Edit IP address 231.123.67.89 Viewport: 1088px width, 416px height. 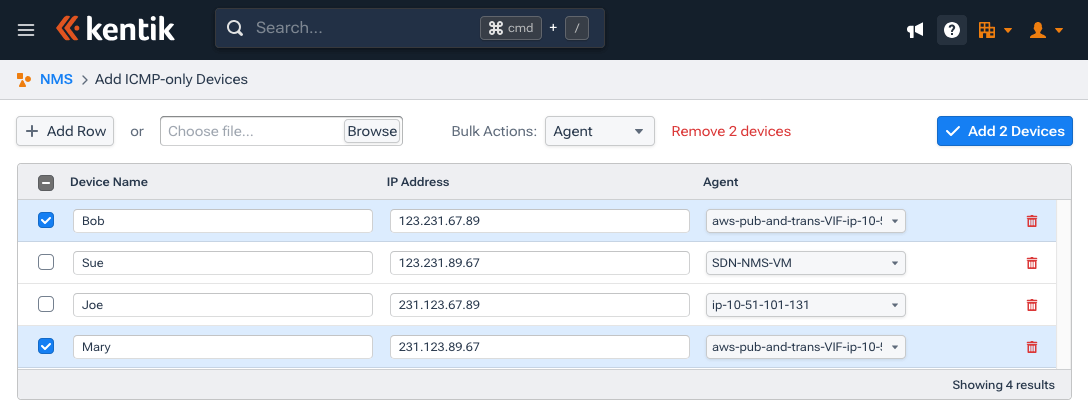pyautogui.click(x=540, y=305)
